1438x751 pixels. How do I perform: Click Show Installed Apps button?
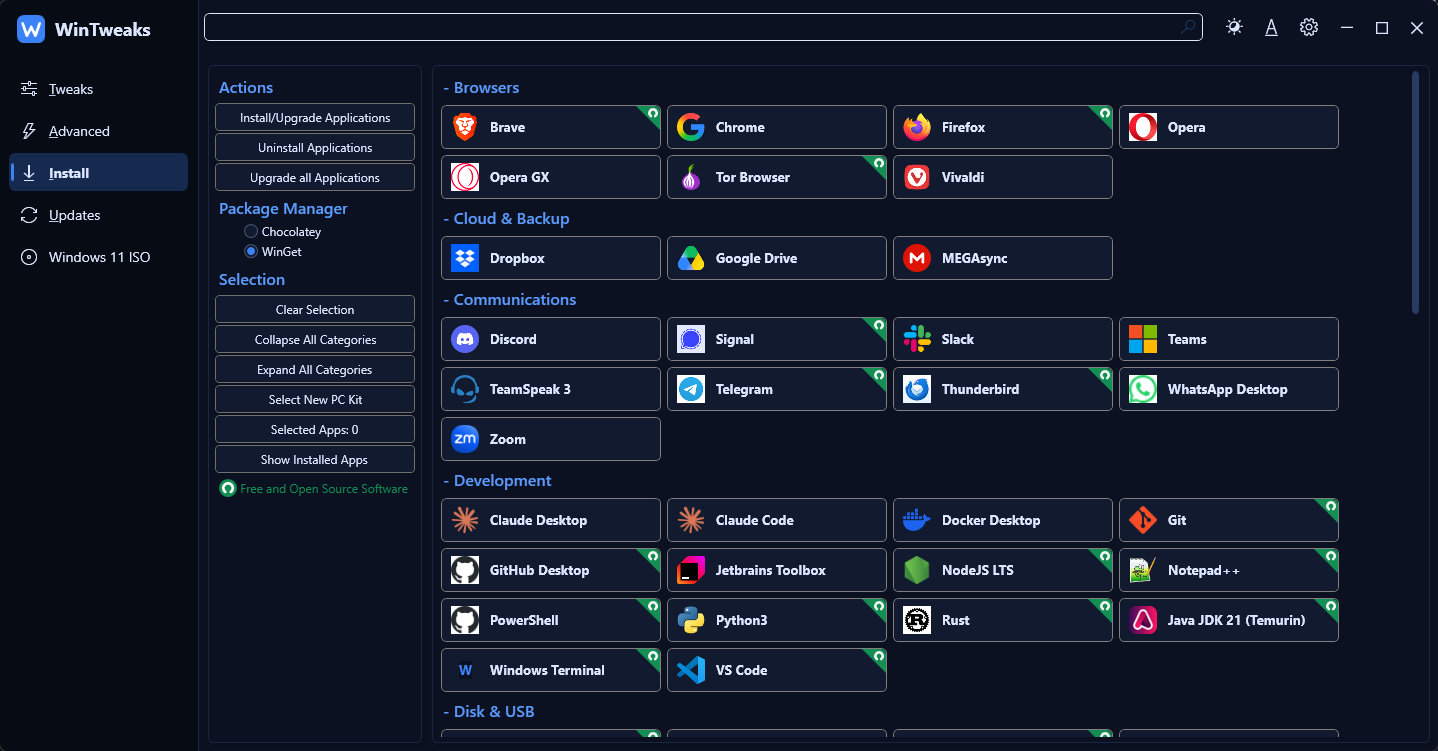tap(315, 459)
